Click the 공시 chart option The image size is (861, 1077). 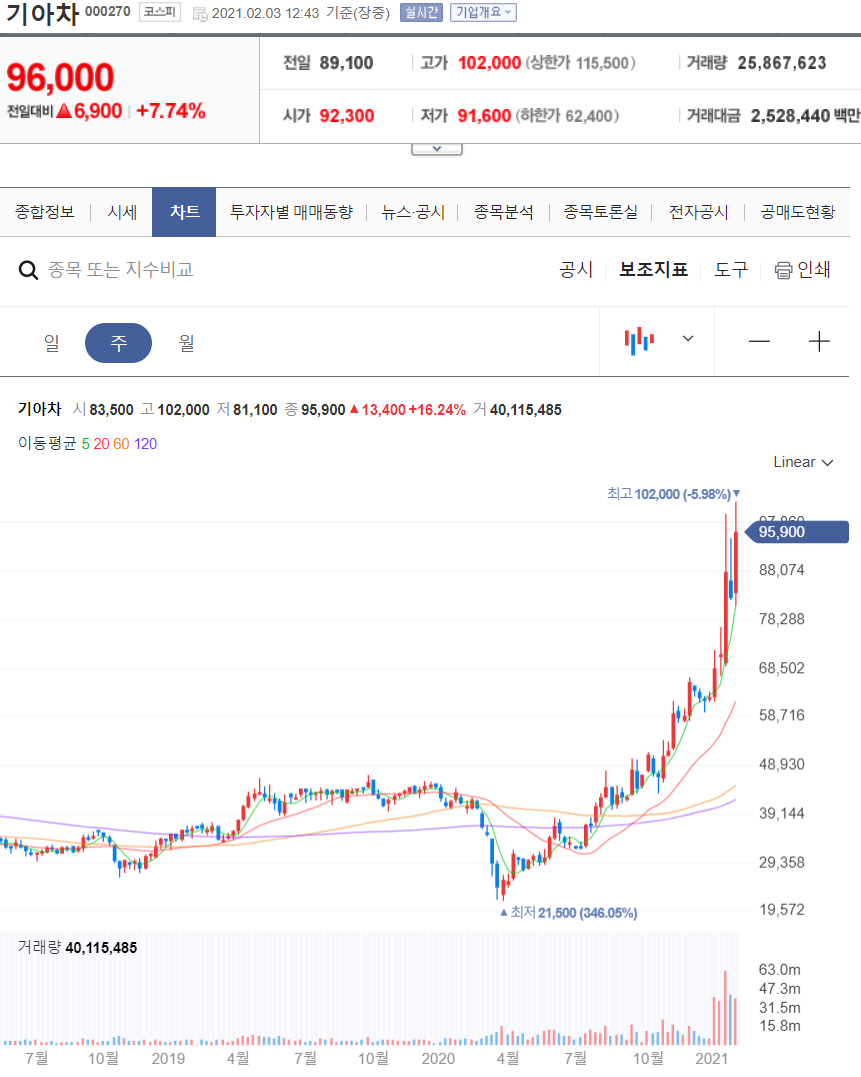pyautogui.click(x=576, y=269)
